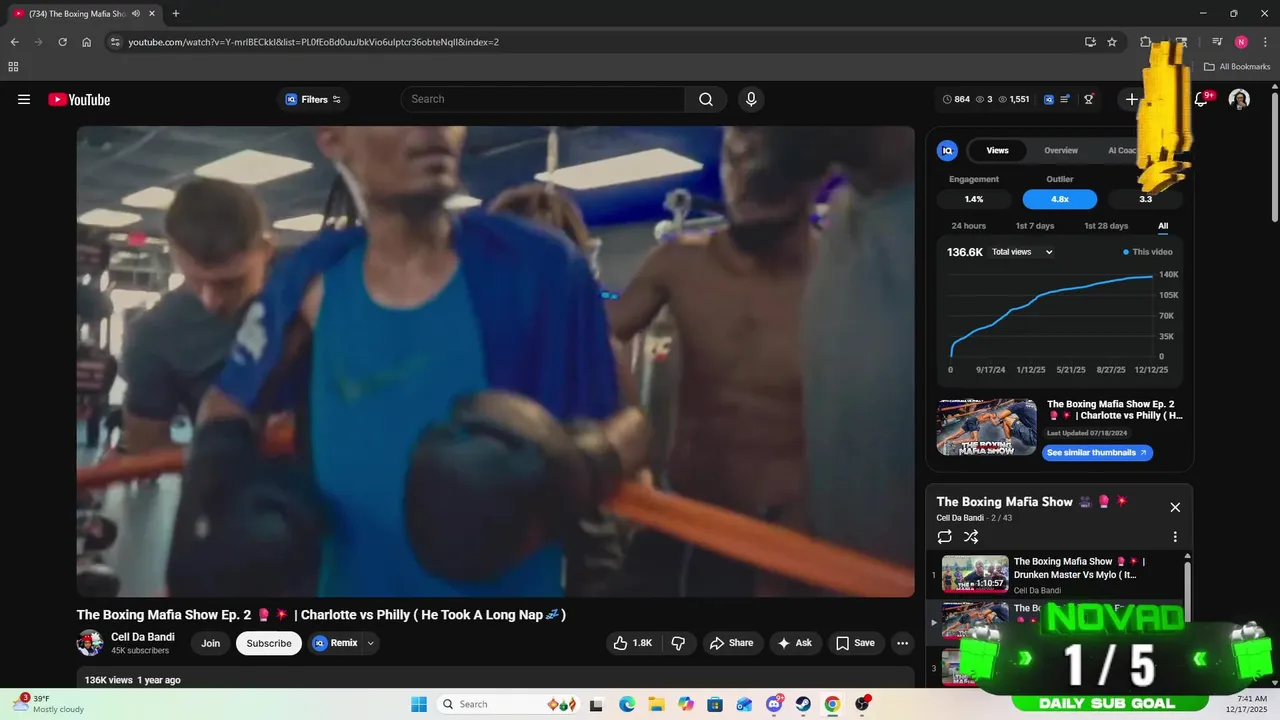
Task: Click the blue vidIQ logo in the stats panel
Action: [947, 150]
